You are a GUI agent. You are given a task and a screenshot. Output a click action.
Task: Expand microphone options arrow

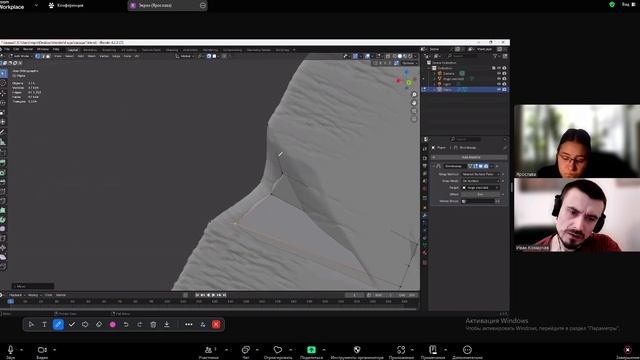coord(21,350)
